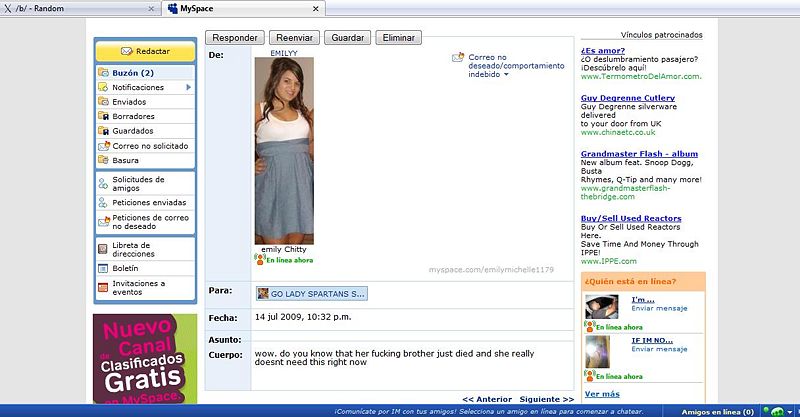Viewport: 800px width, 417px height.
Task: Click online icon under IF IM NO... friend
Action: 589,376
